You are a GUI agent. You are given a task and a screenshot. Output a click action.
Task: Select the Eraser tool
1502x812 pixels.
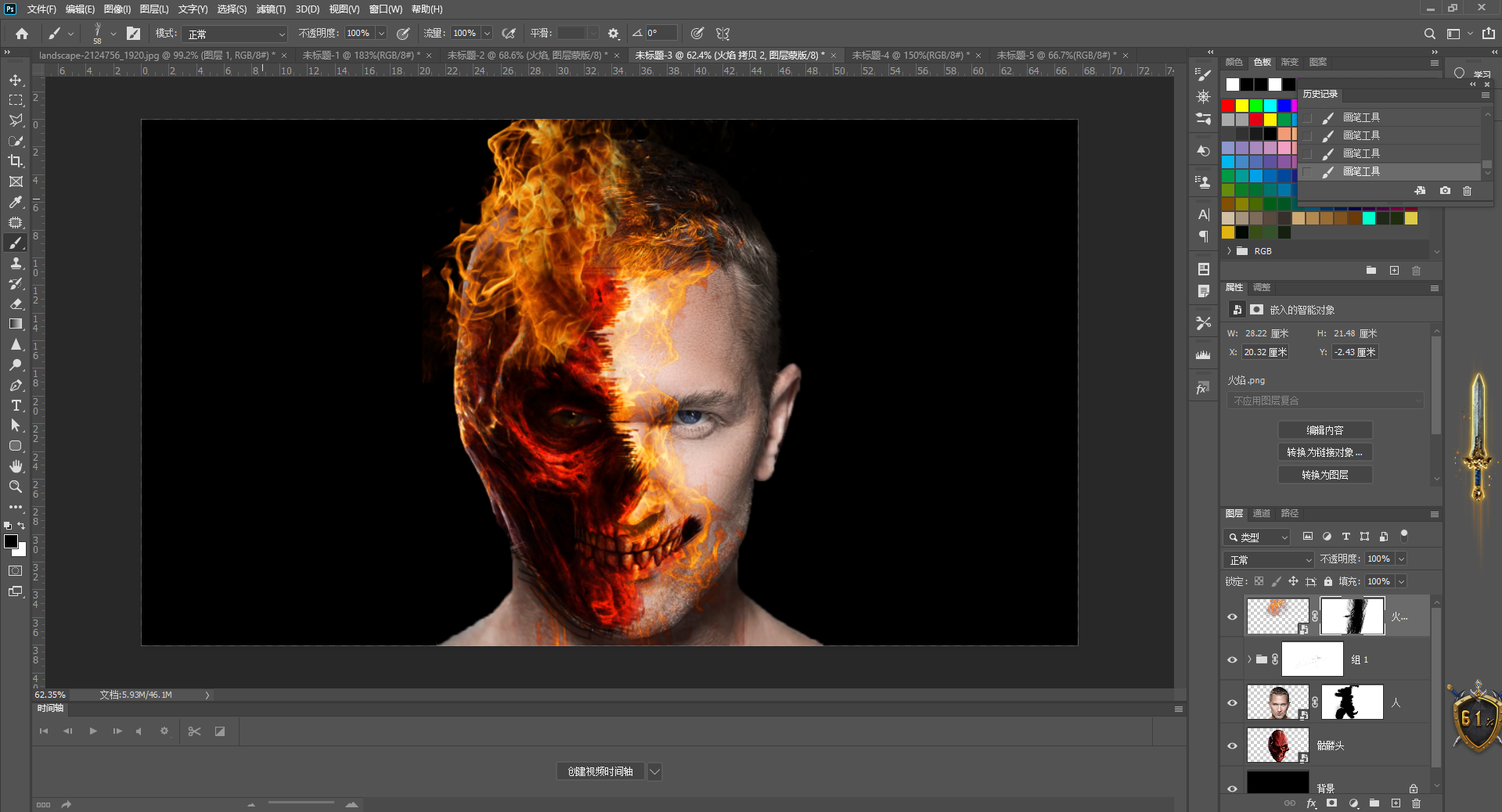click(x=16, y=304)
